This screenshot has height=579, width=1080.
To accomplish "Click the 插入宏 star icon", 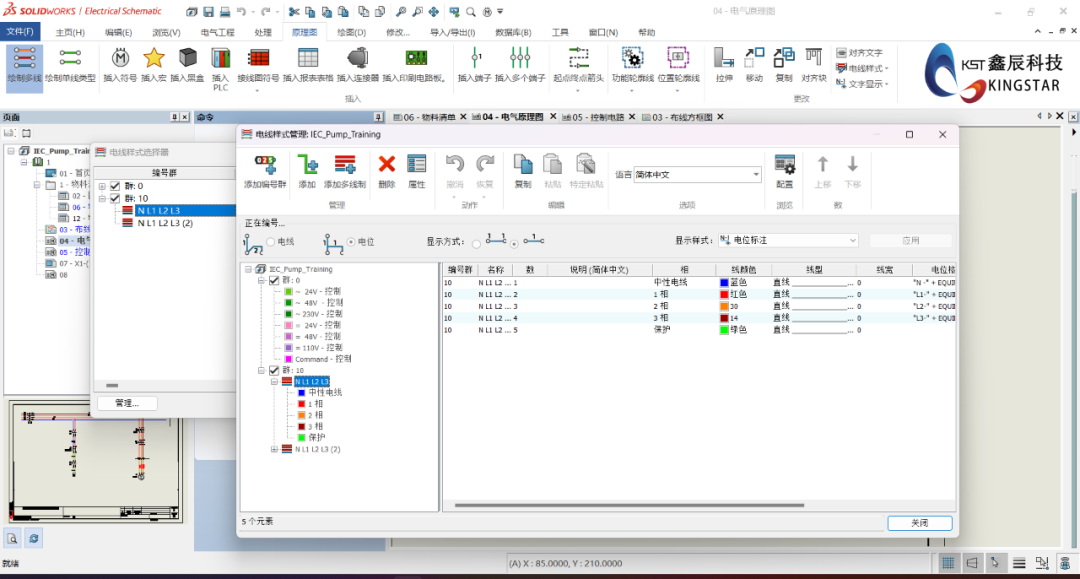I will pos(154,58).
